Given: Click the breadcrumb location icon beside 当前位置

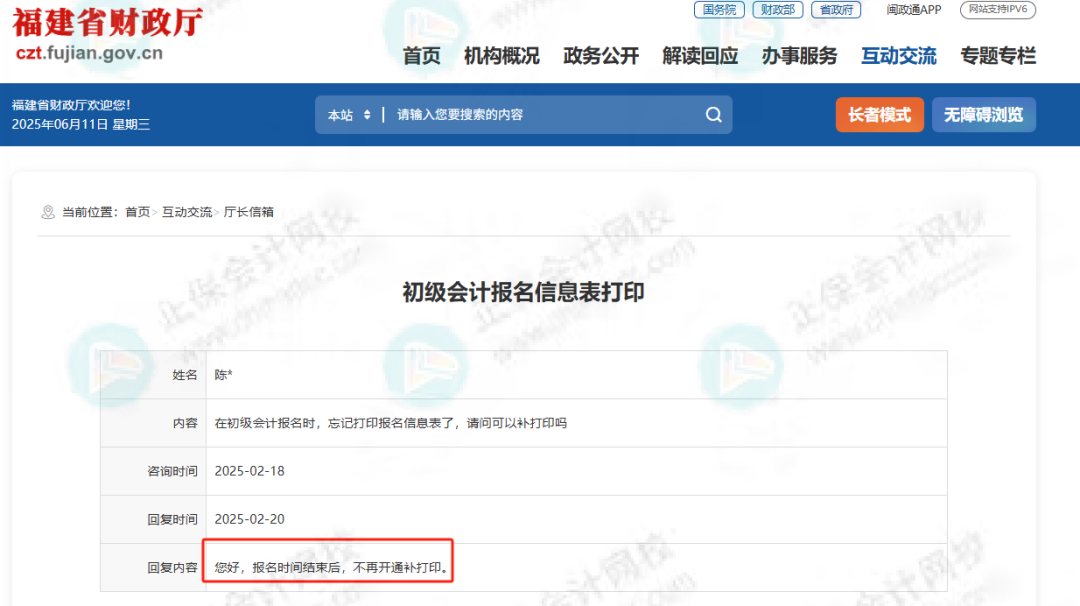Looking at the screenshot, I should pos(45,211).
